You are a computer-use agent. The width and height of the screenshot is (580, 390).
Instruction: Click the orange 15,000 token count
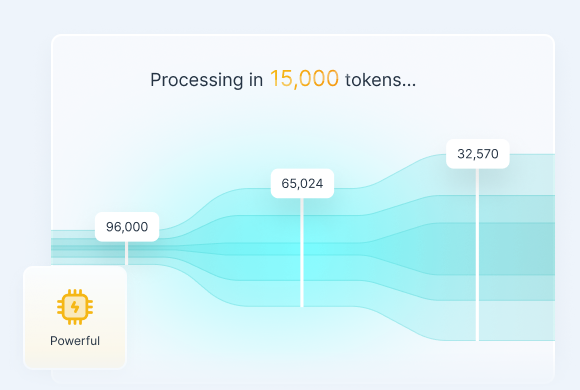point(304,79)
